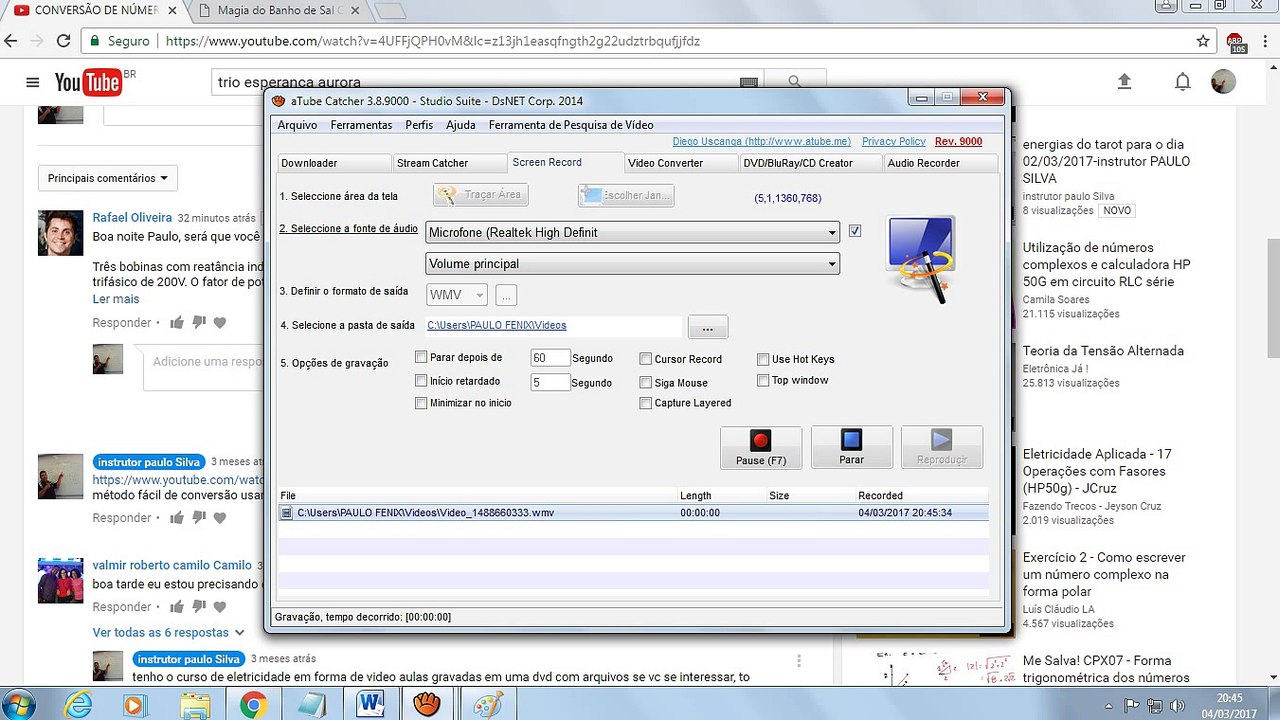Click the Pause (F7) record button
Screen dimensions: 1280x720
tap(761, 447)
